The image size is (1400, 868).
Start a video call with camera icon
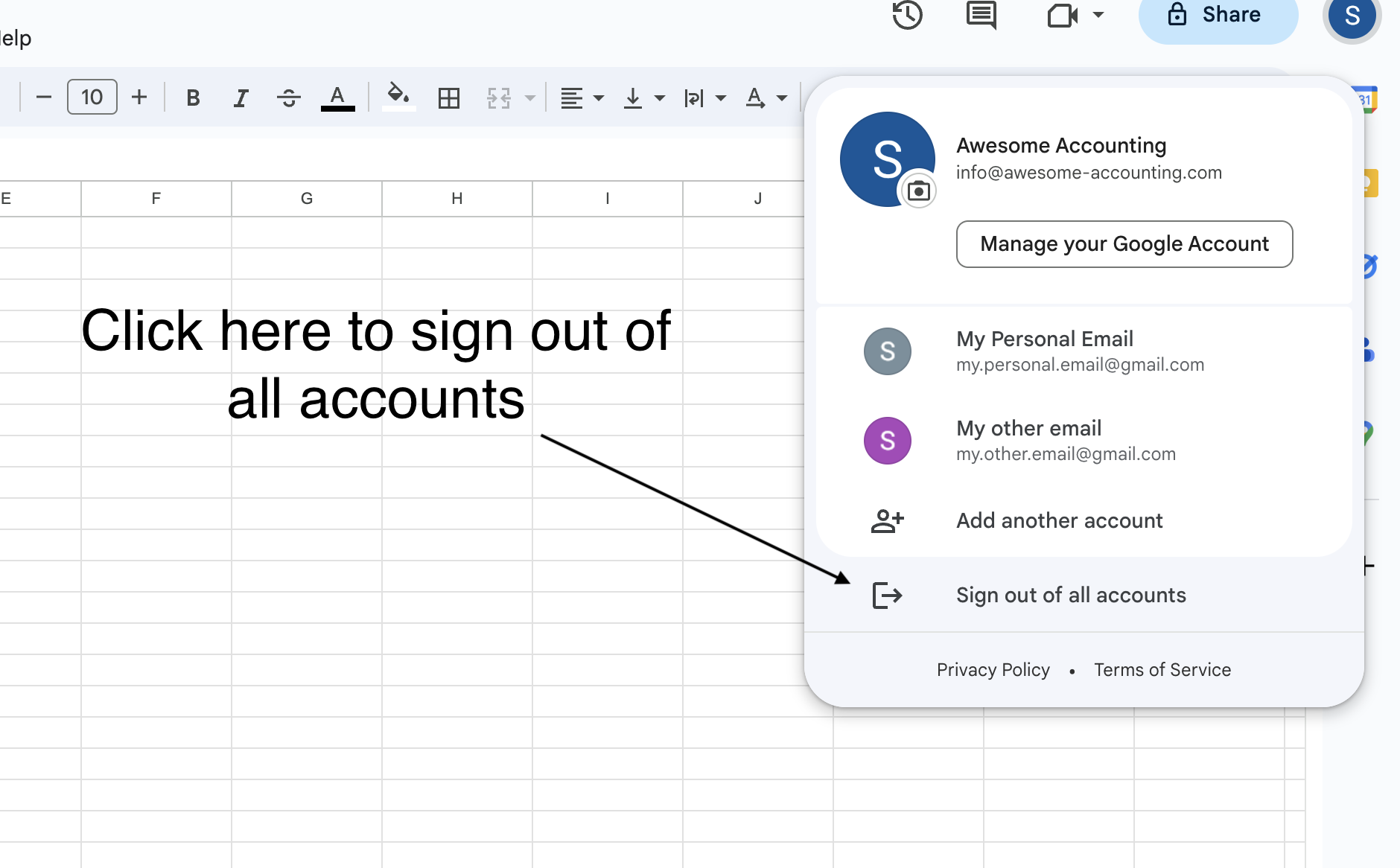tap(1063, 15)
